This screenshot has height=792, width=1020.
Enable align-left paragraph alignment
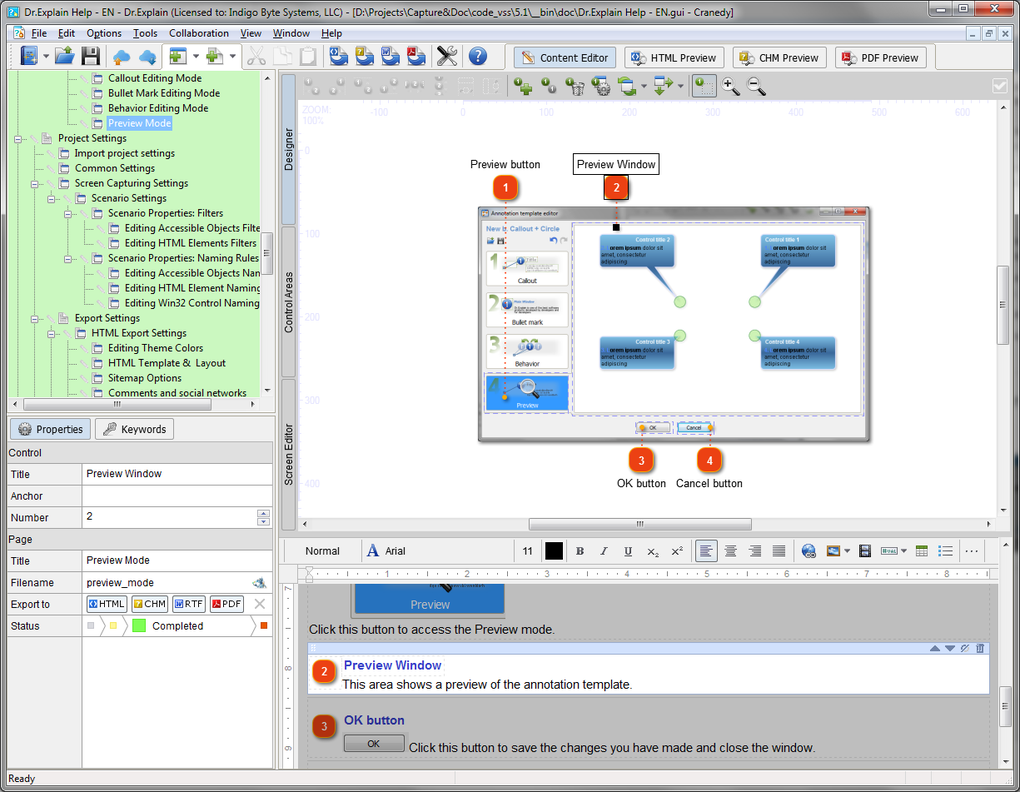706,551
